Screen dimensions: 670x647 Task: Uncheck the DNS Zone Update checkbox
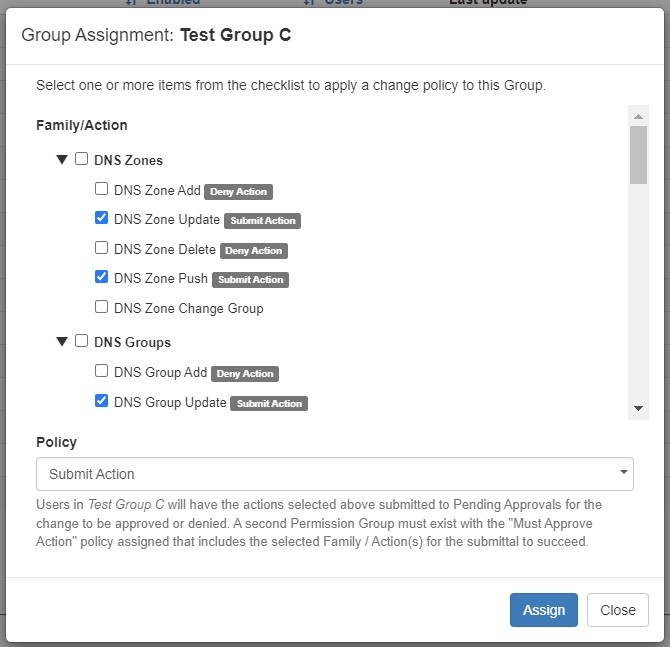[x=101, y=219]
